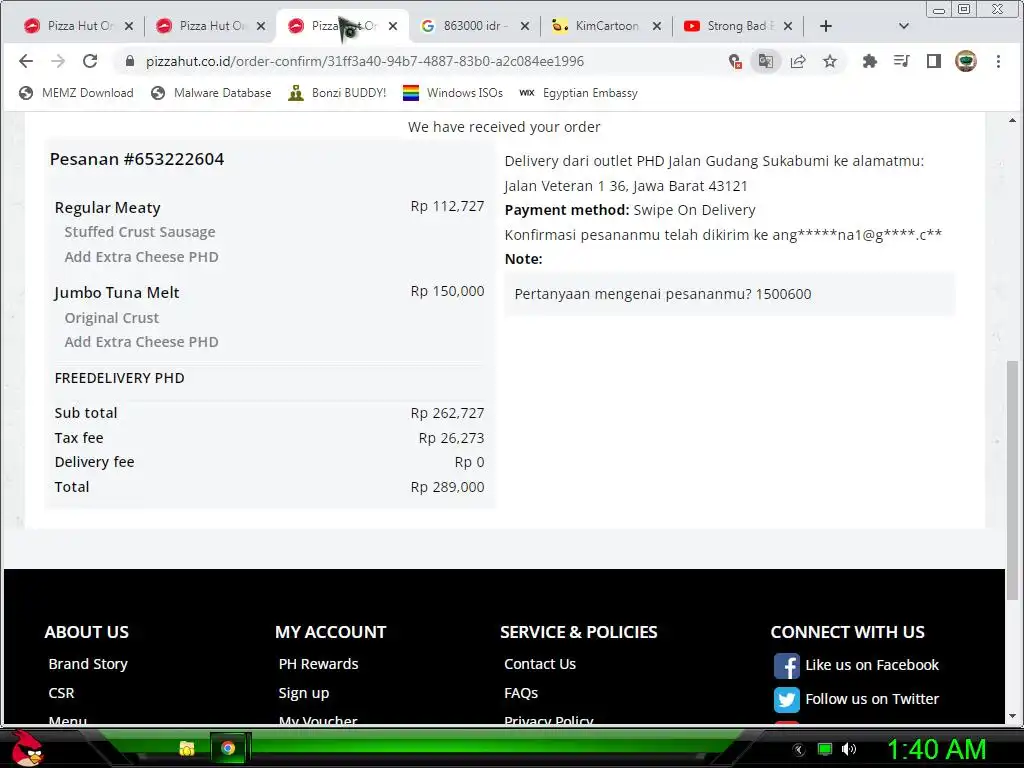Close the first Pizza Hut tab

click(x=129, y=26)
